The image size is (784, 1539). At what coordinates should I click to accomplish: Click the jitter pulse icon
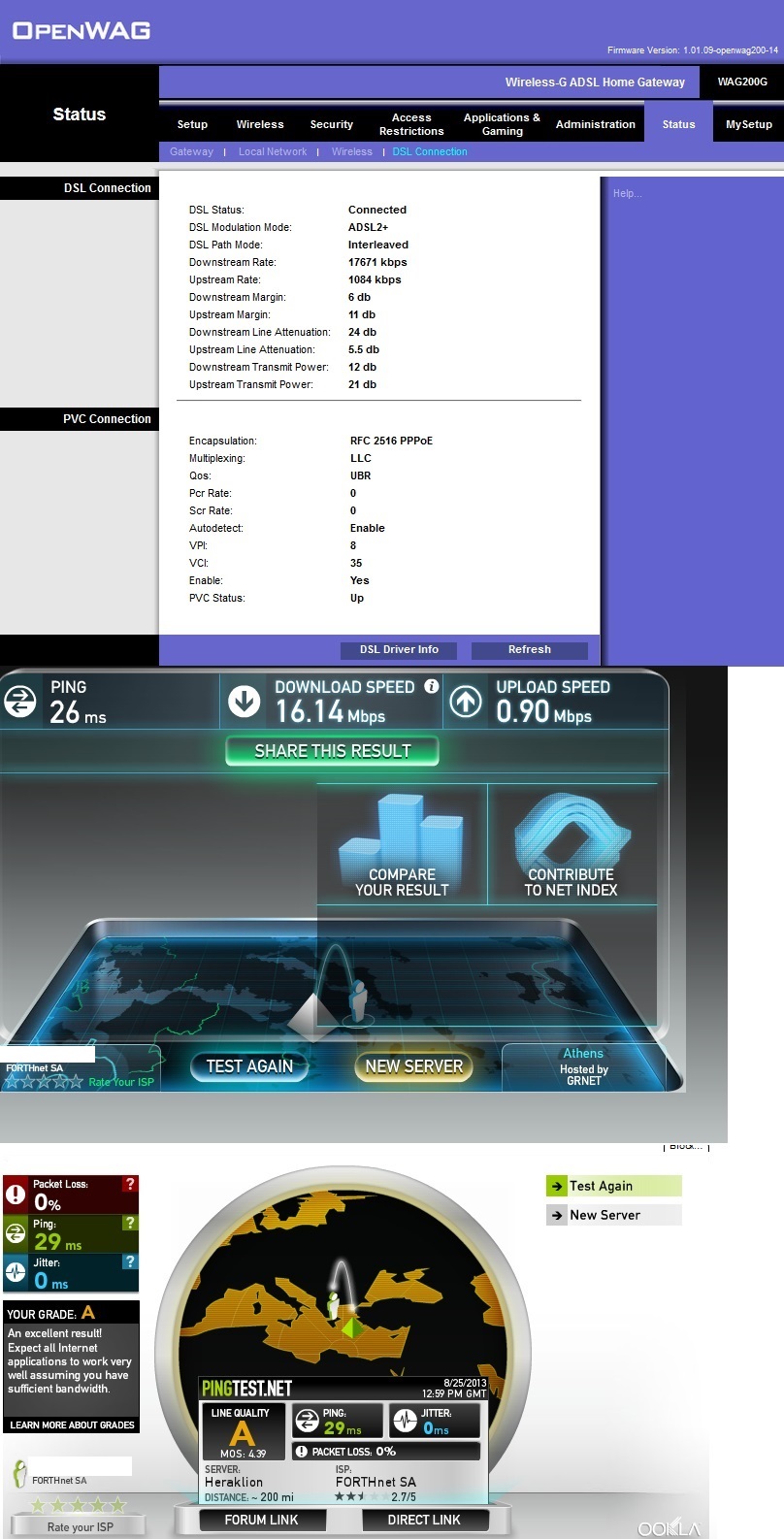pyautogui.click(x=16, y=1272)
